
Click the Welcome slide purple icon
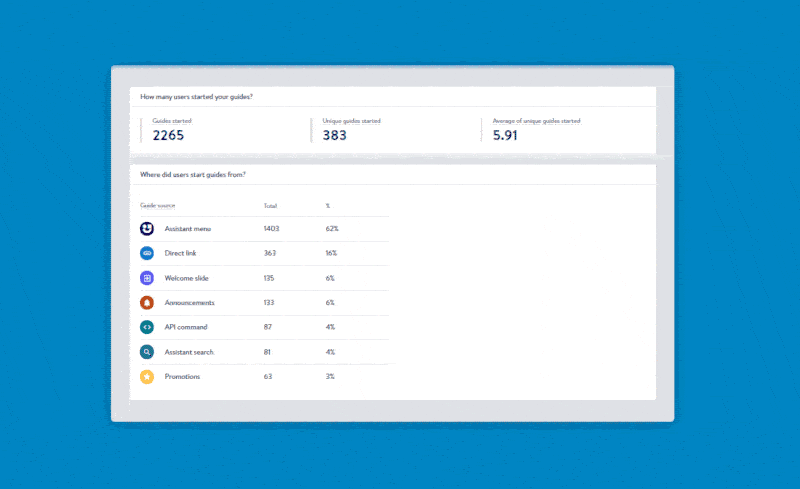[x=147, y=278]
